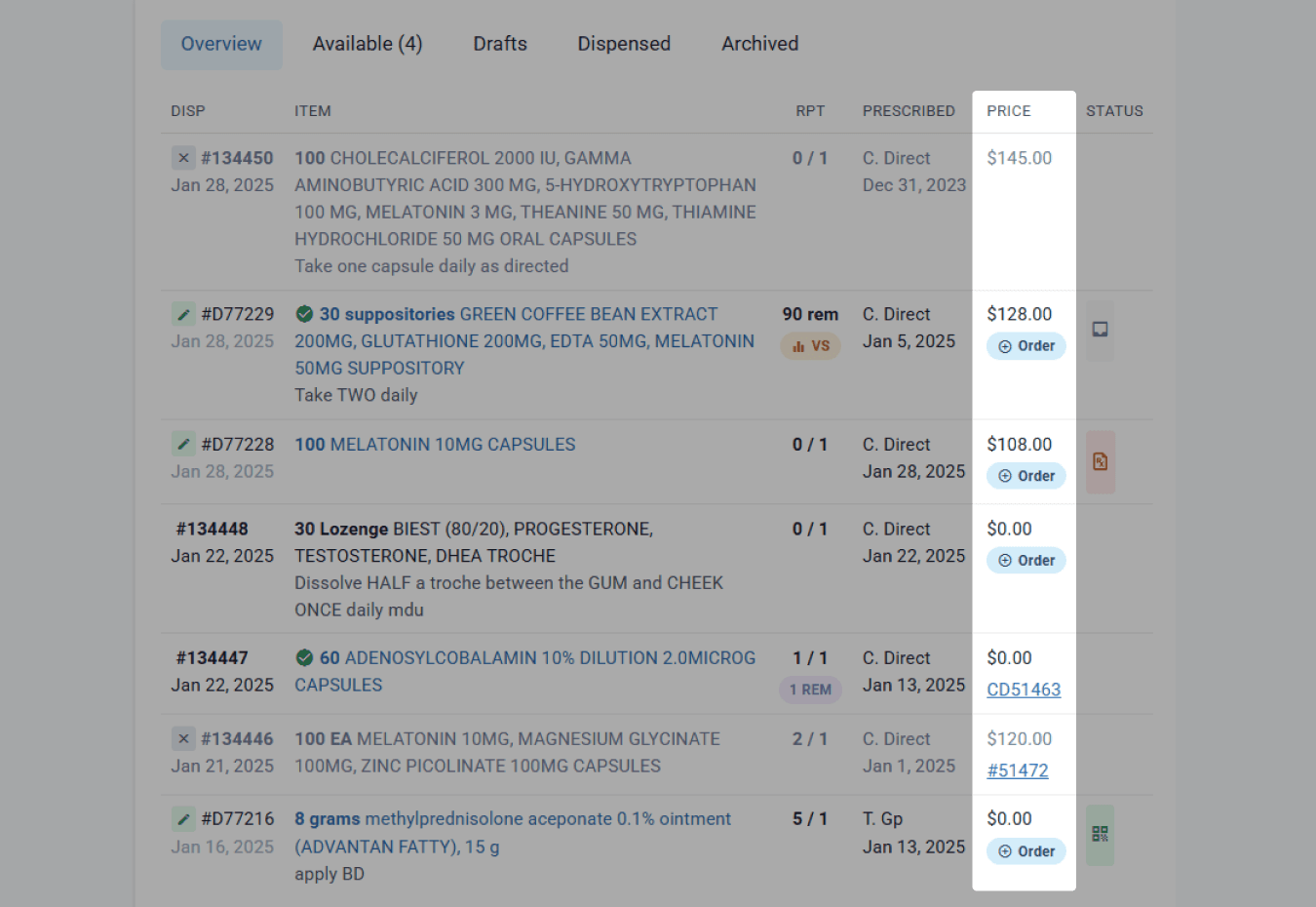Open 100 MELATONIN 10MG CAPSULES item

pos(435,444)
